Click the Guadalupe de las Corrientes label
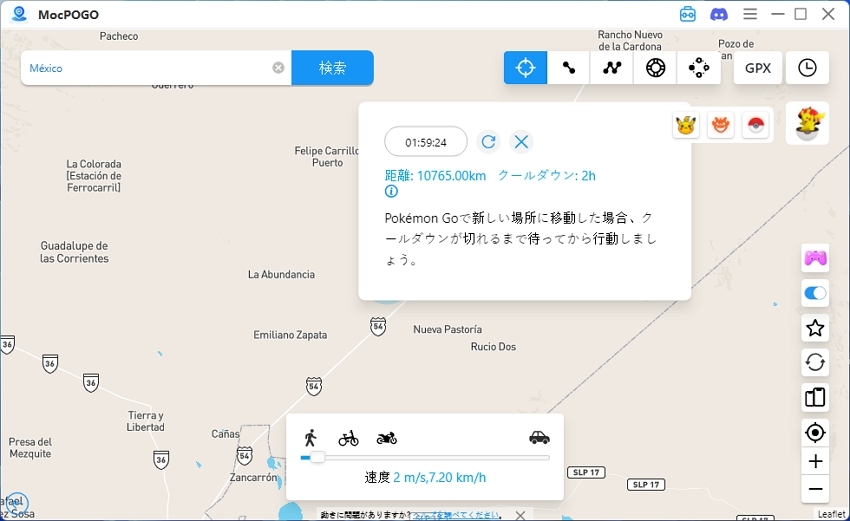The width and height of the screenshot is (850, 521). (x=74, y=252)
